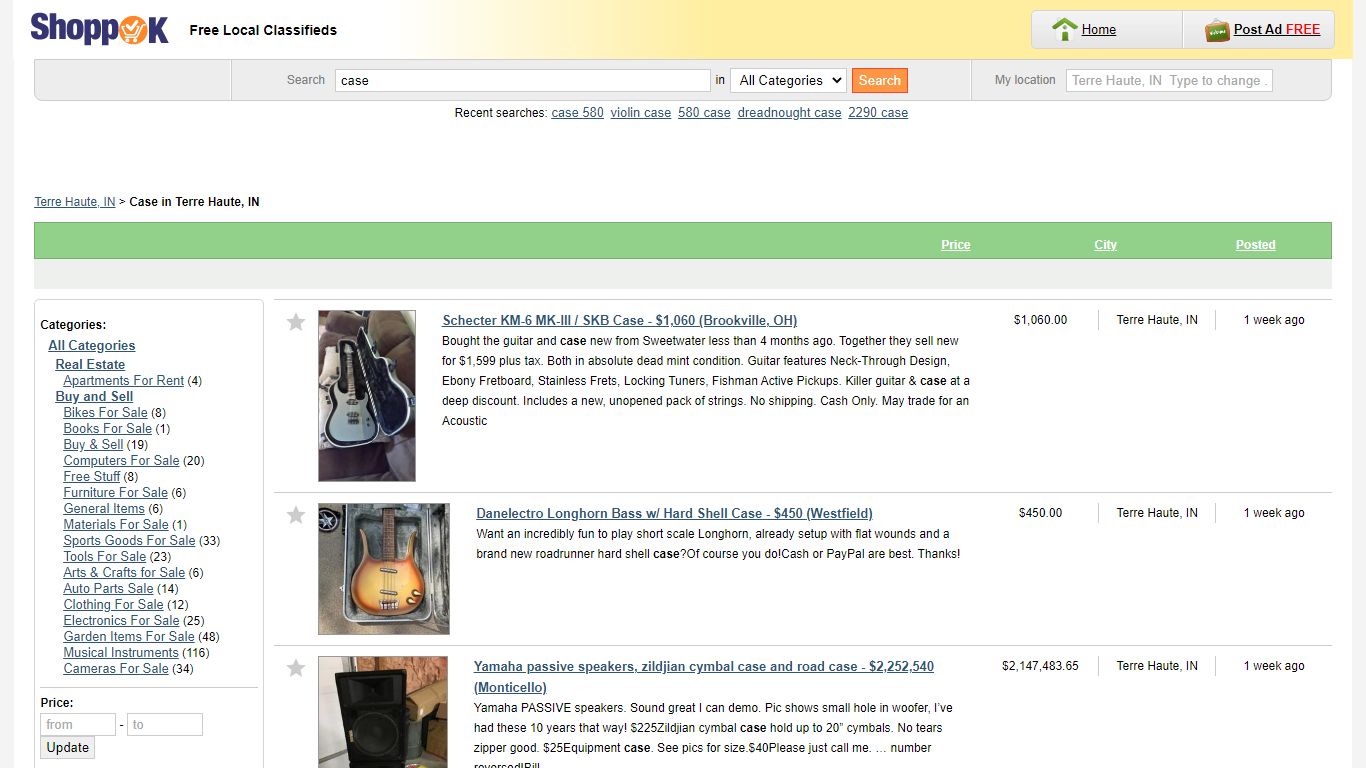Favorite the Danelectro Longhorn Bass star
Viewport: 1366px width, 768px height.
coord(295,515)
